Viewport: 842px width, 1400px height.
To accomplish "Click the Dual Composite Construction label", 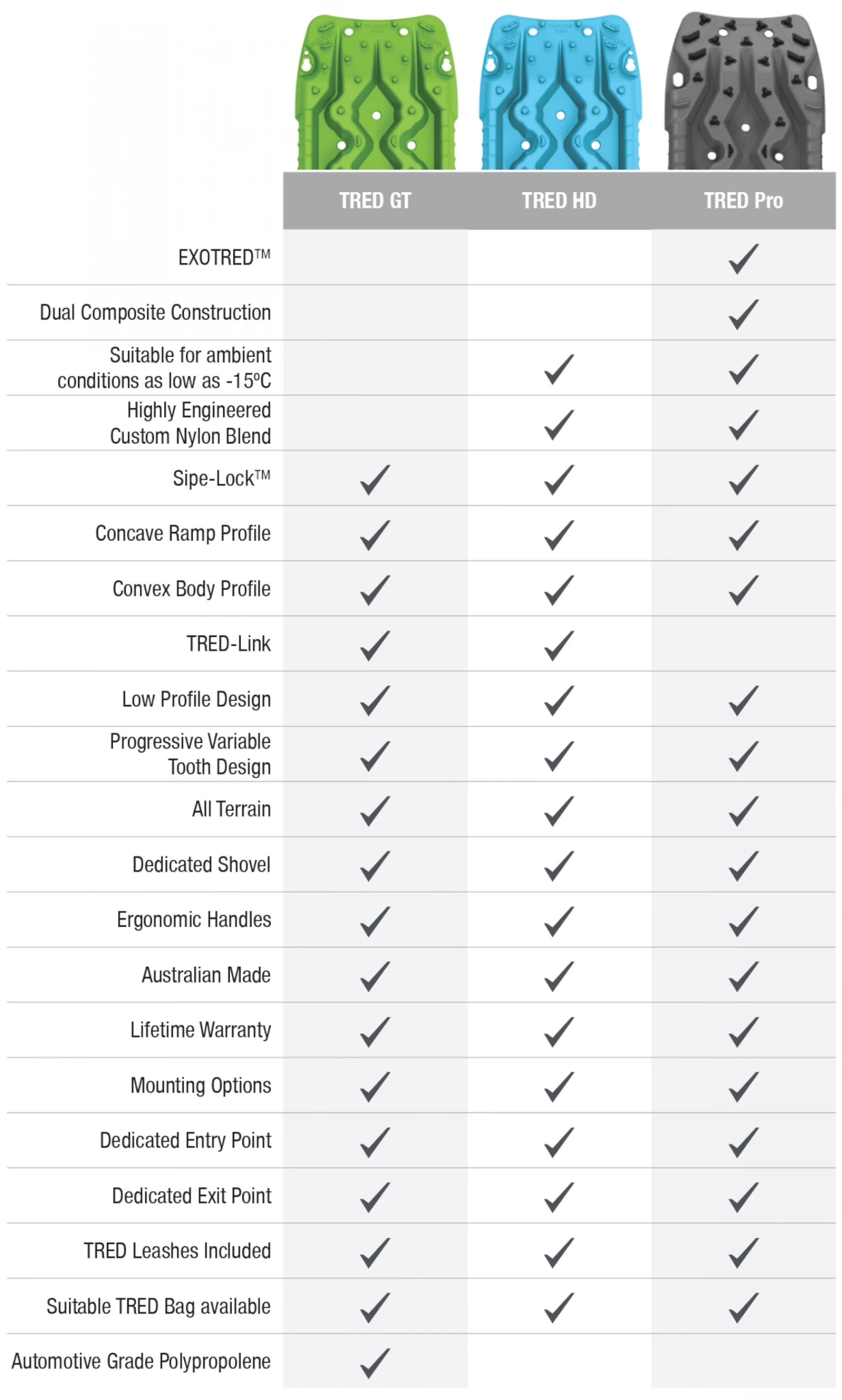I will pyautogui.click(x=155, y=312).
